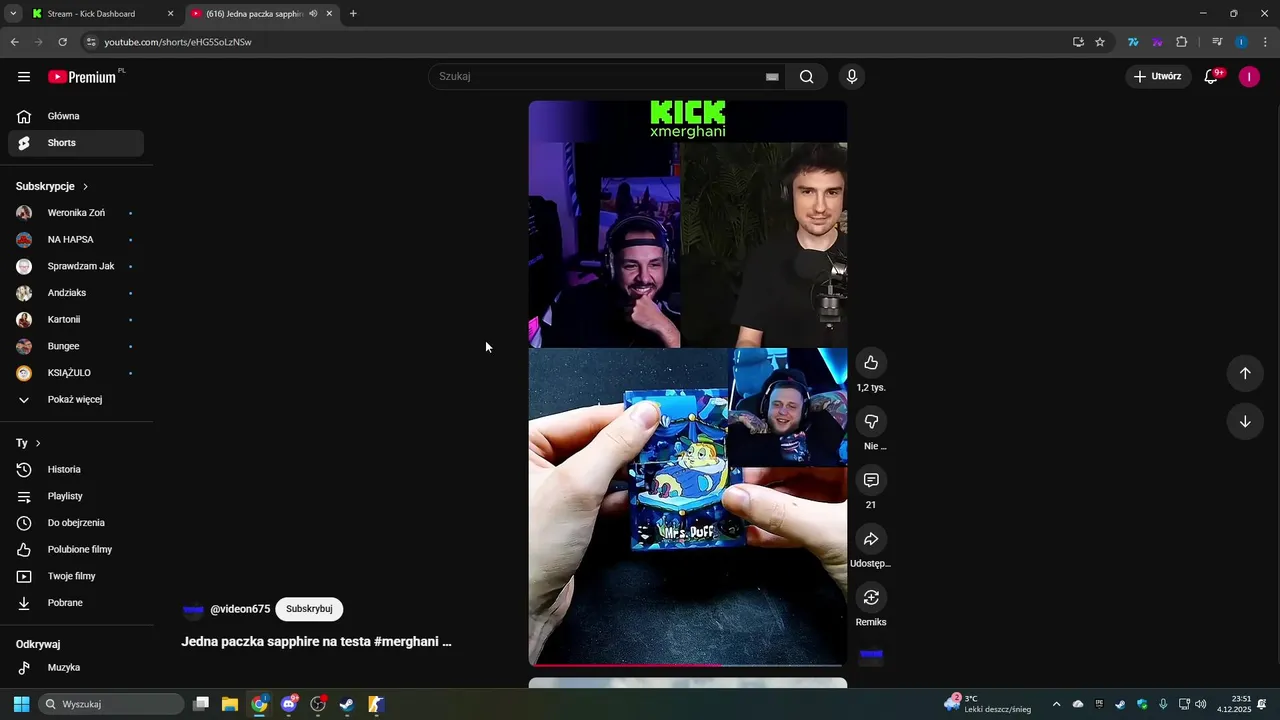
Task: Bookmark this page with star icon
Action: (x=1100, y=42)
